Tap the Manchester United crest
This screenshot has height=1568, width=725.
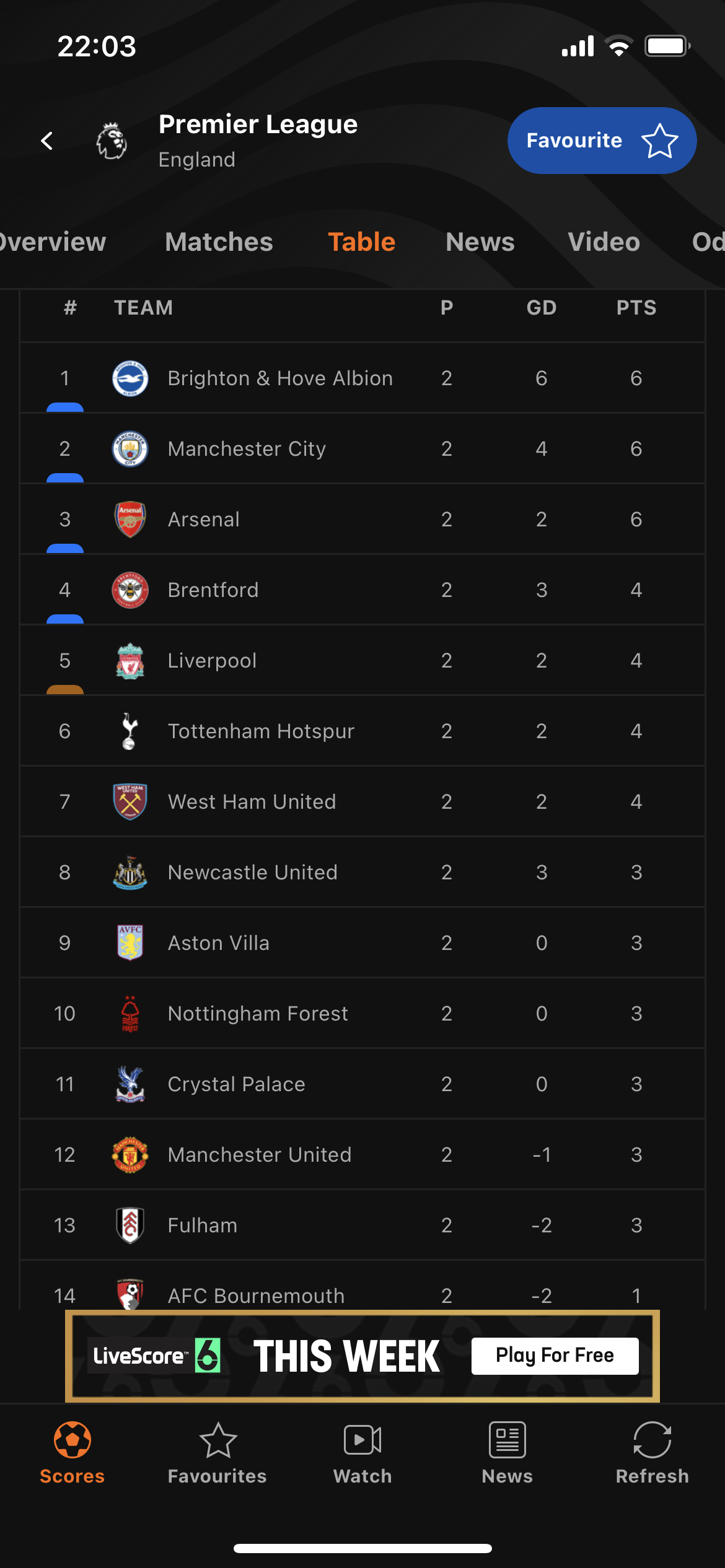tap(130, 1154)
